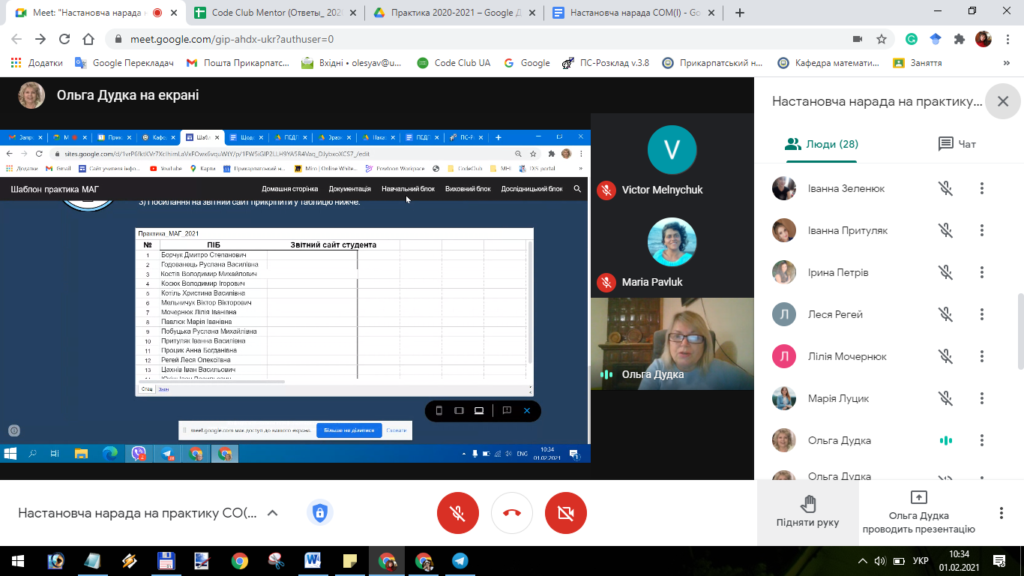Click the Grammarly extension icon
The image size is (1024, 576).
point(911,39)
